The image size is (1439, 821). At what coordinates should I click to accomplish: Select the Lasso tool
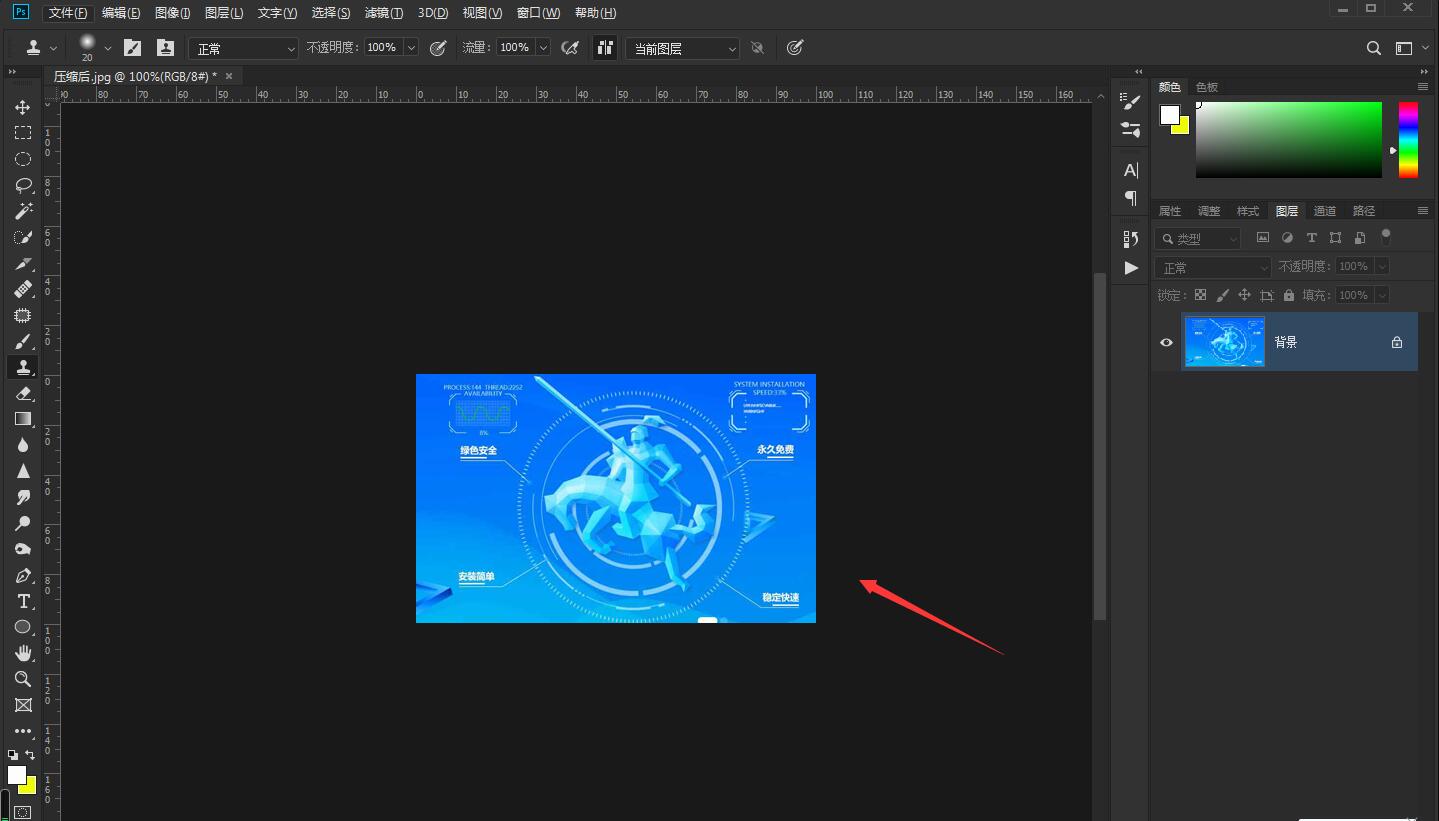[x=22, y=185]
